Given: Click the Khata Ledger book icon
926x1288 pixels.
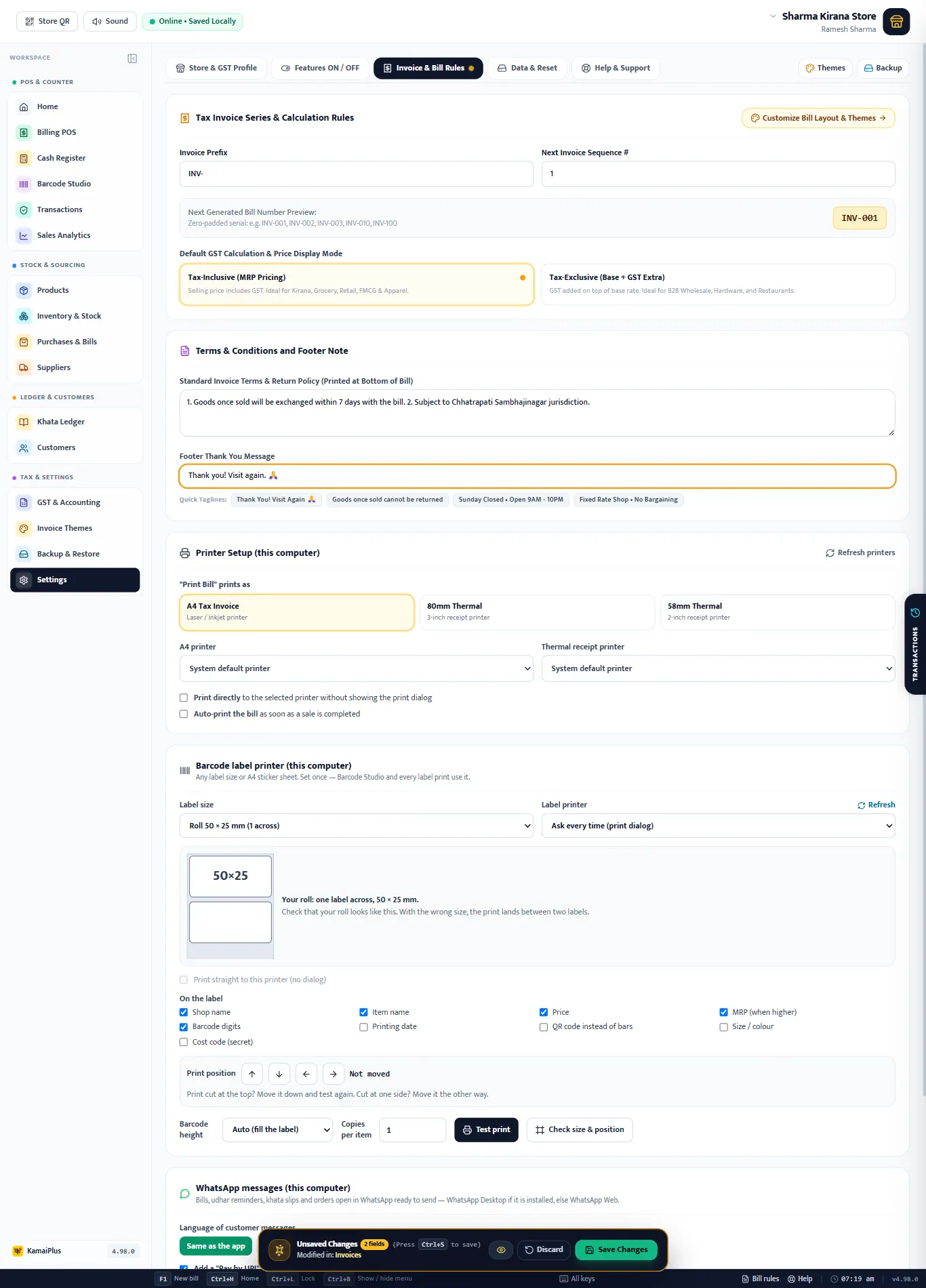Looking at the screenshot, I should tap(24, 422).
